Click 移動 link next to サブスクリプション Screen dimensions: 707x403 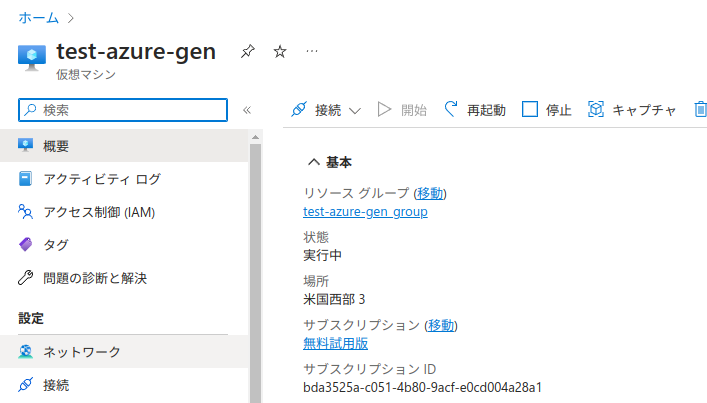(x=441, y=325)
